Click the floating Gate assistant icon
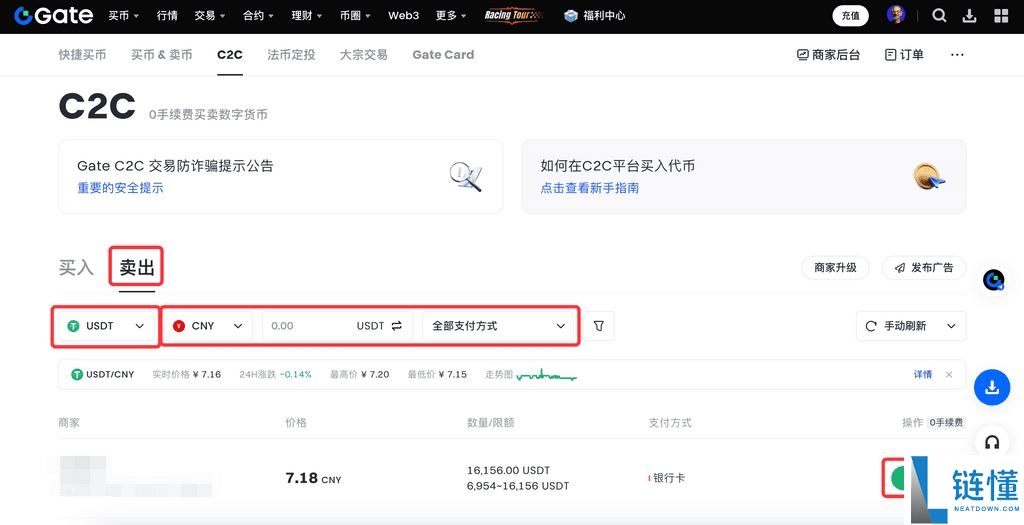This screenshot has height=525, width=1024. [x=994, y=281]
